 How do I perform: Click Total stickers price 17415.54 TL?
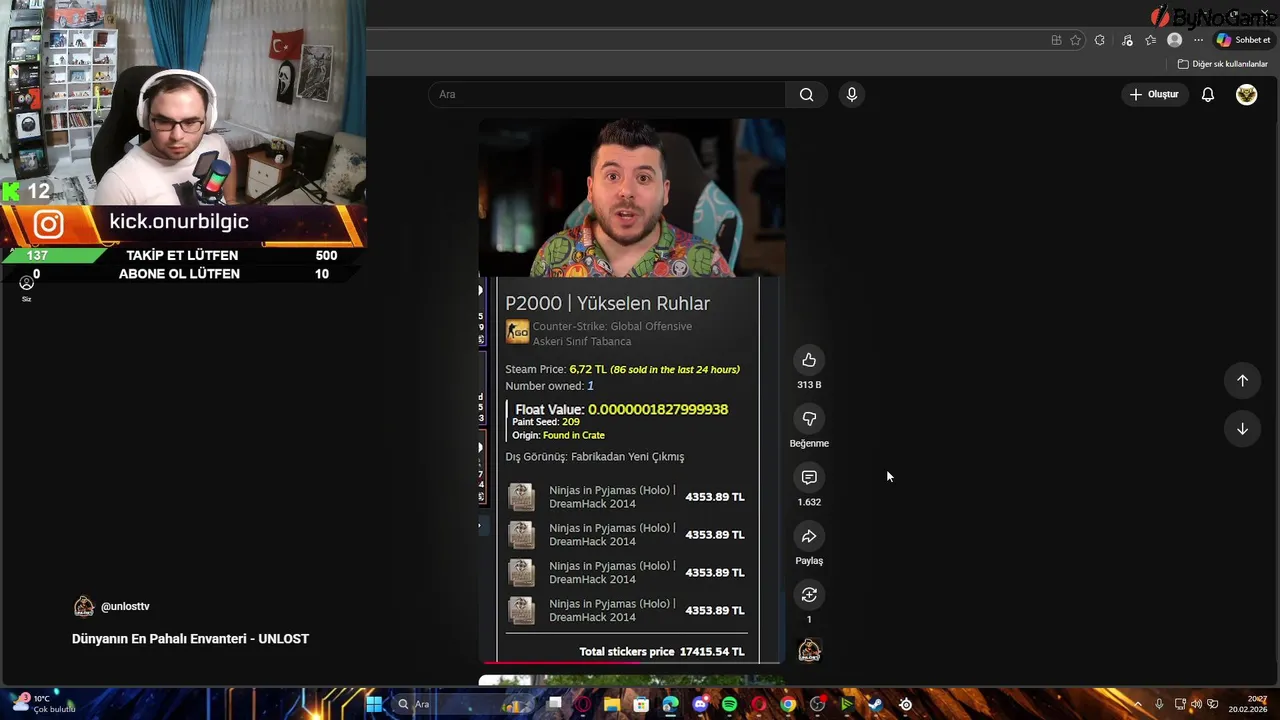pyautogui.click(x=662, y=651)
